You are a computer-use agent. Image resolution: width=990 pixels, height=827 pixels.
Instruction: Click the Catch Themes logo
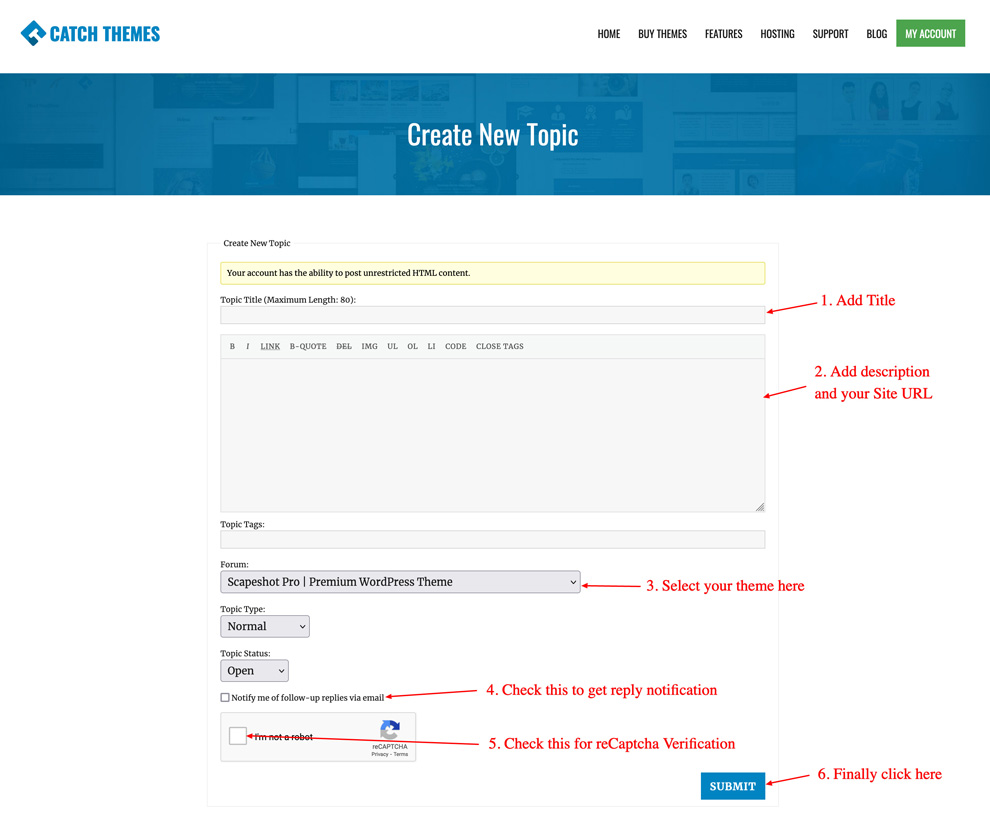coord(90,34)
